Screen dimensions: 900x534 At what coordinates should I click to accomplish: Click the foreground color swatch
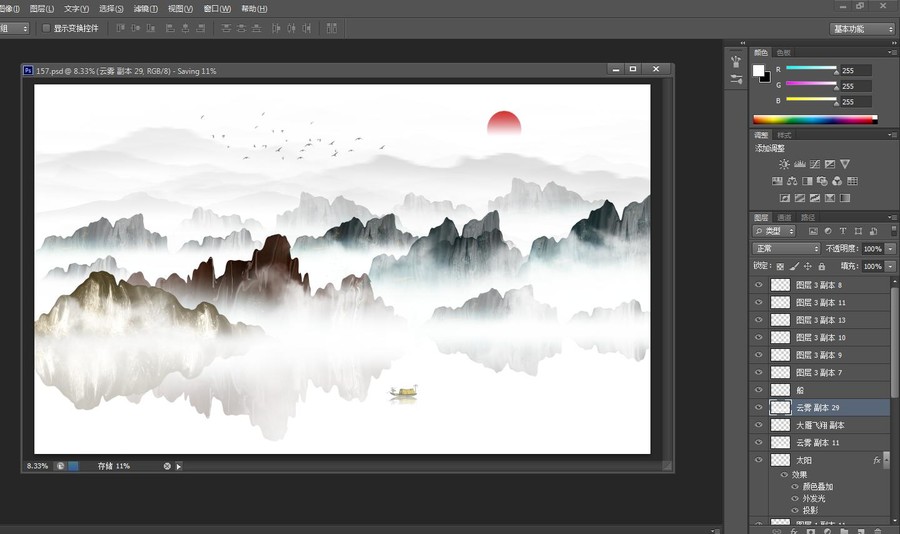pos(759,70)
